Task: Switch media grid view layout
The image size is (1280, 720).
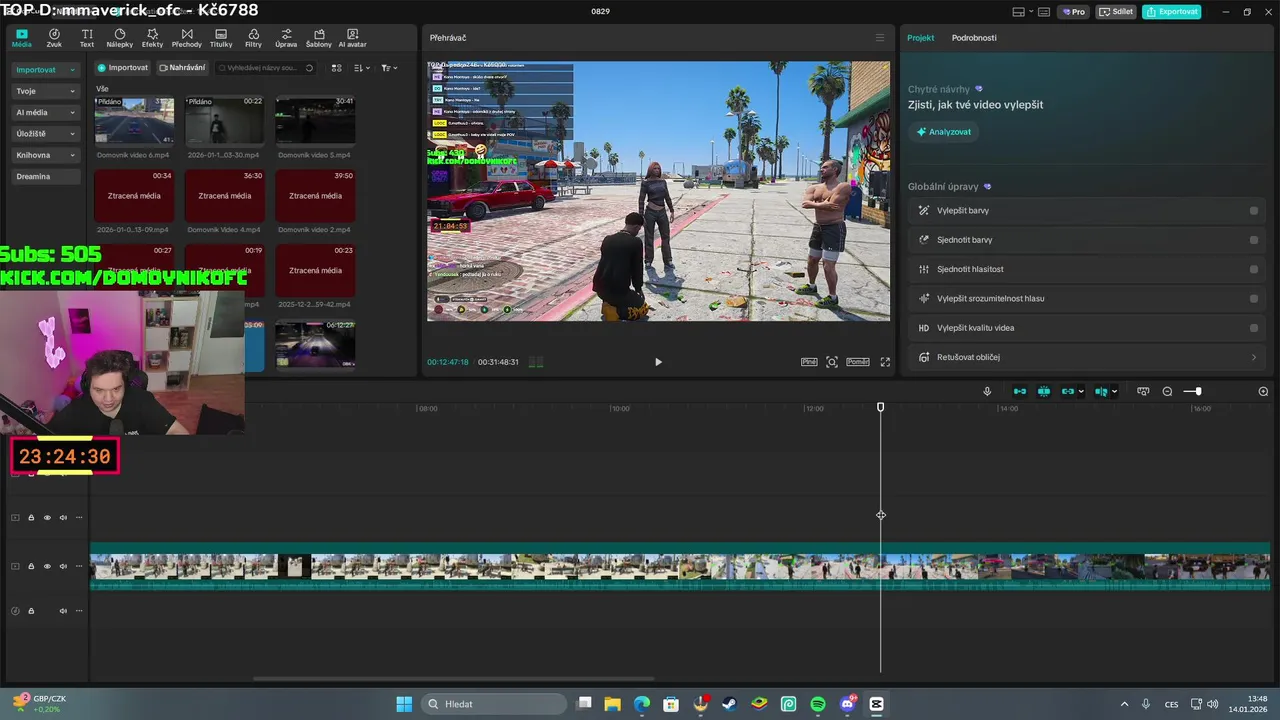Action: point(336,68)
